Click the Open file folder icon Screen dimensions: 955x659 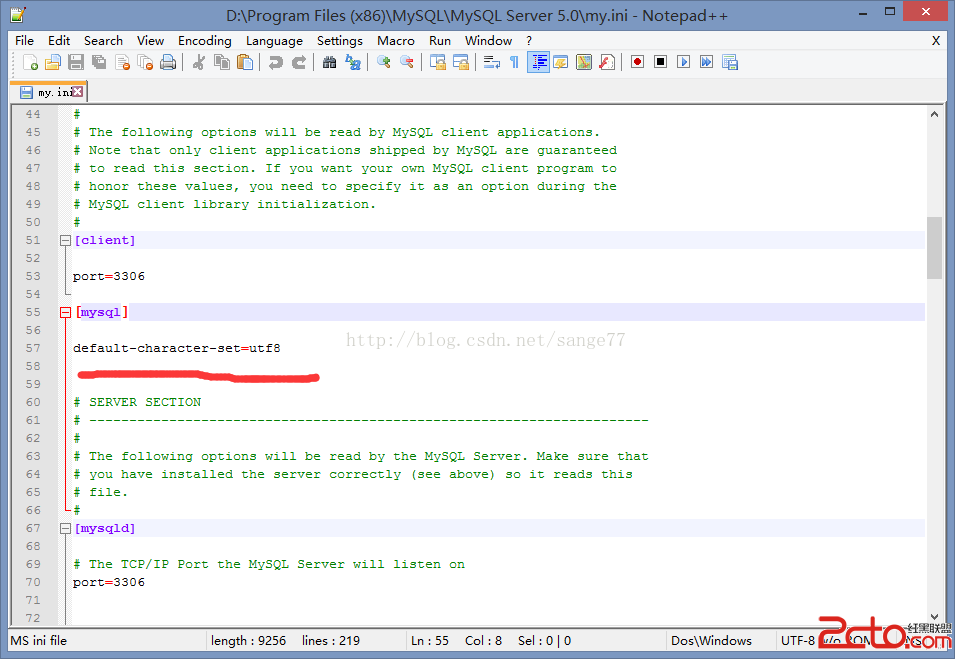point(53,62)
